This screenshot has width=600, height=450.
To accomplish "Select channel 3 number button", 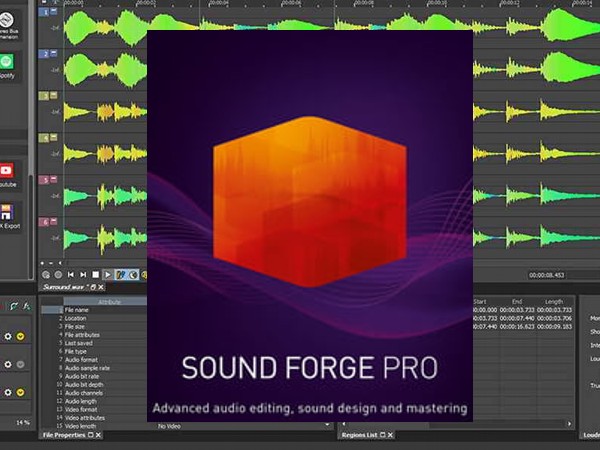I will [x=44, y=96].
